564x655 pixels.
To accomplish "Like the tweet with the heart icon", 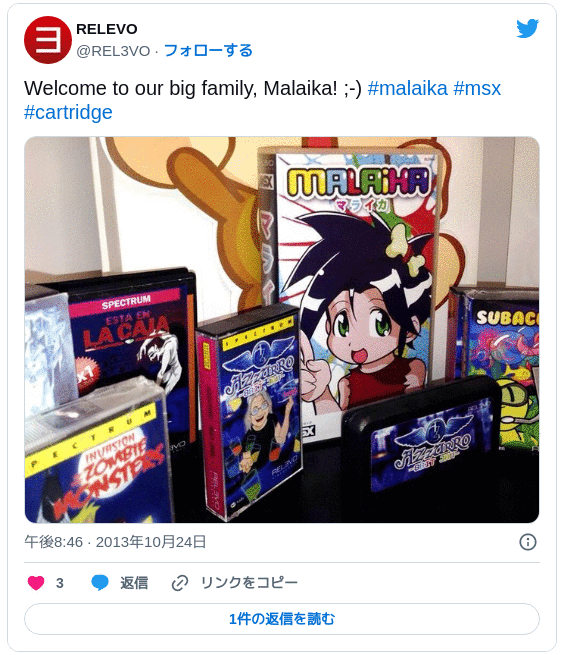I will click(x=36, y=583).
